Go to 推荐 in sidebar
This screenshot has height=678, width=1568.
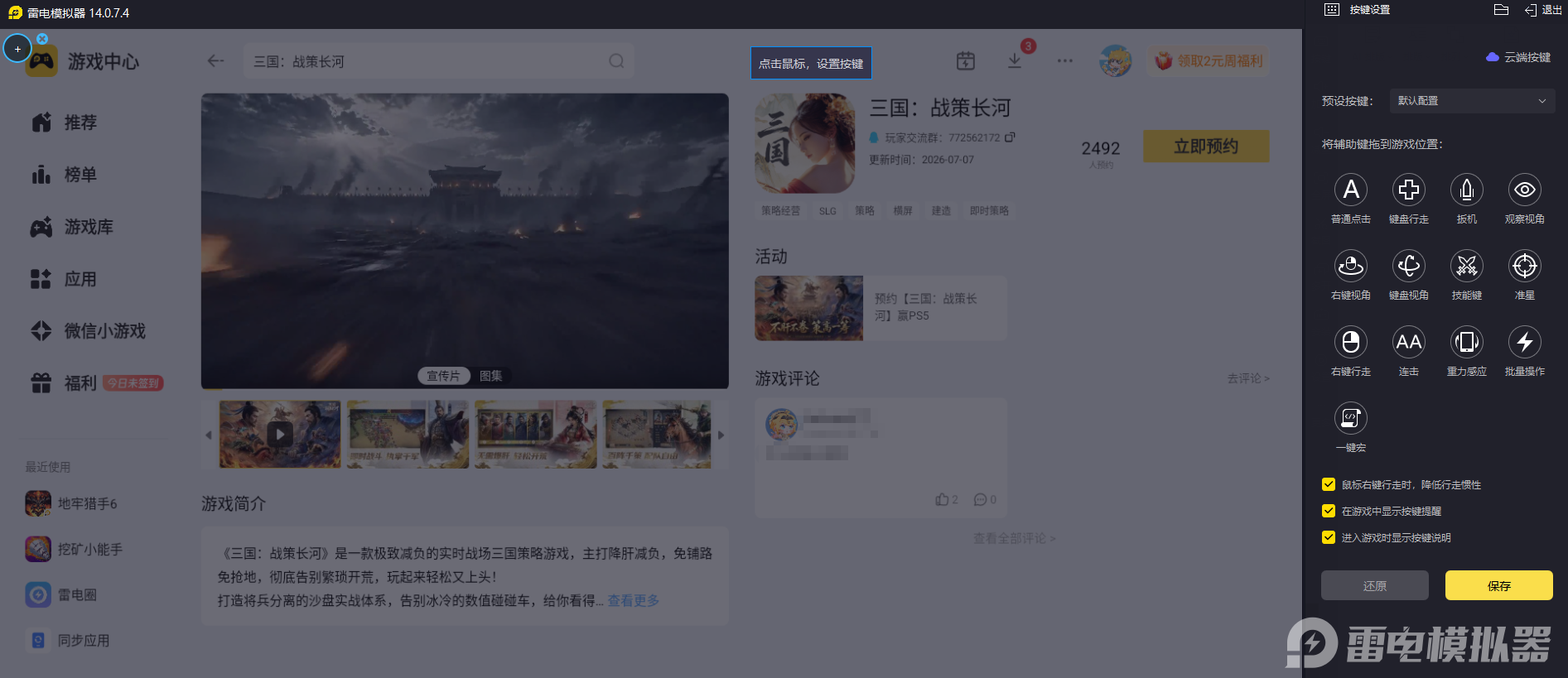click(x=65, y=123)
